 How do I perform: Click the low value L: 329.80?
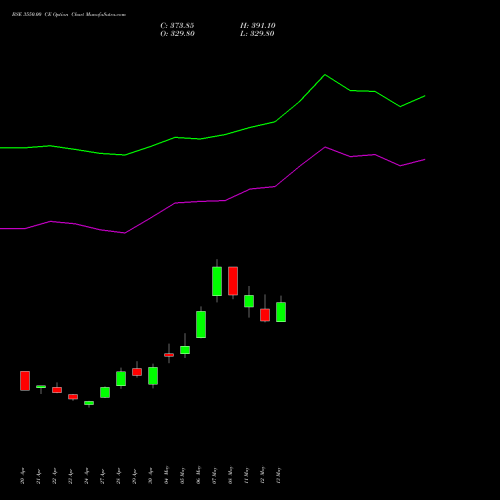pos(257,34)
